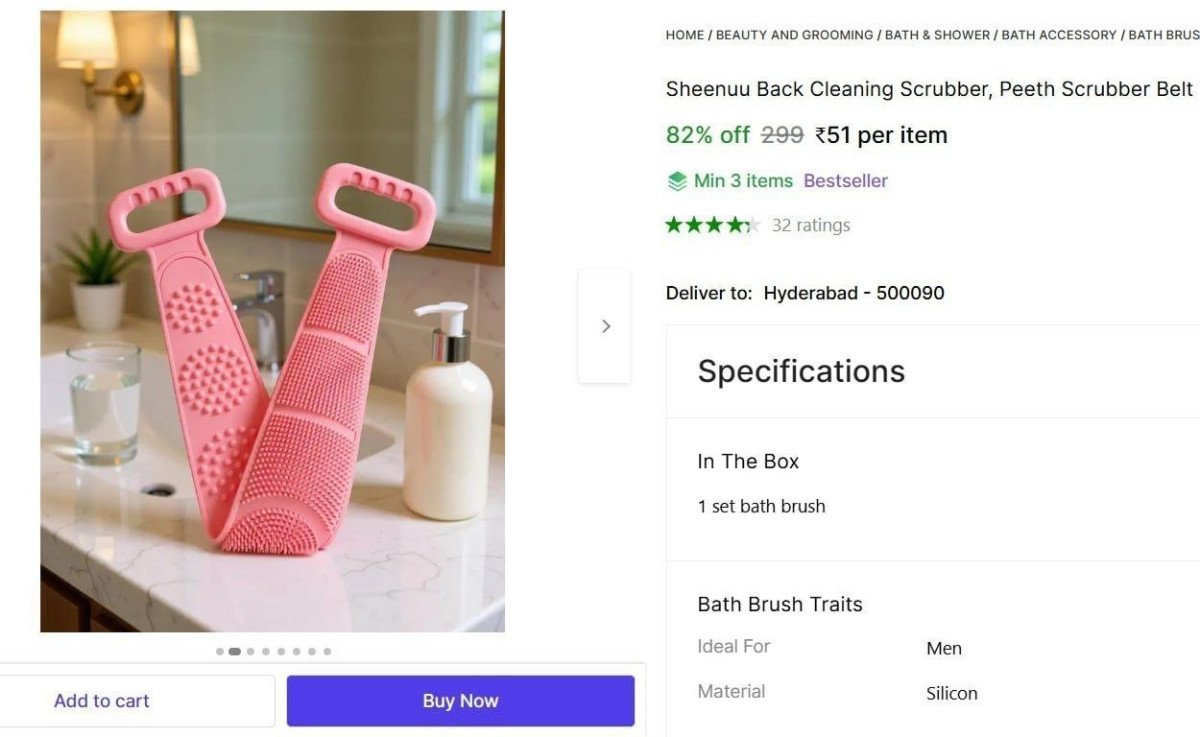Select the second carousel dot

[x=235, y=651]
